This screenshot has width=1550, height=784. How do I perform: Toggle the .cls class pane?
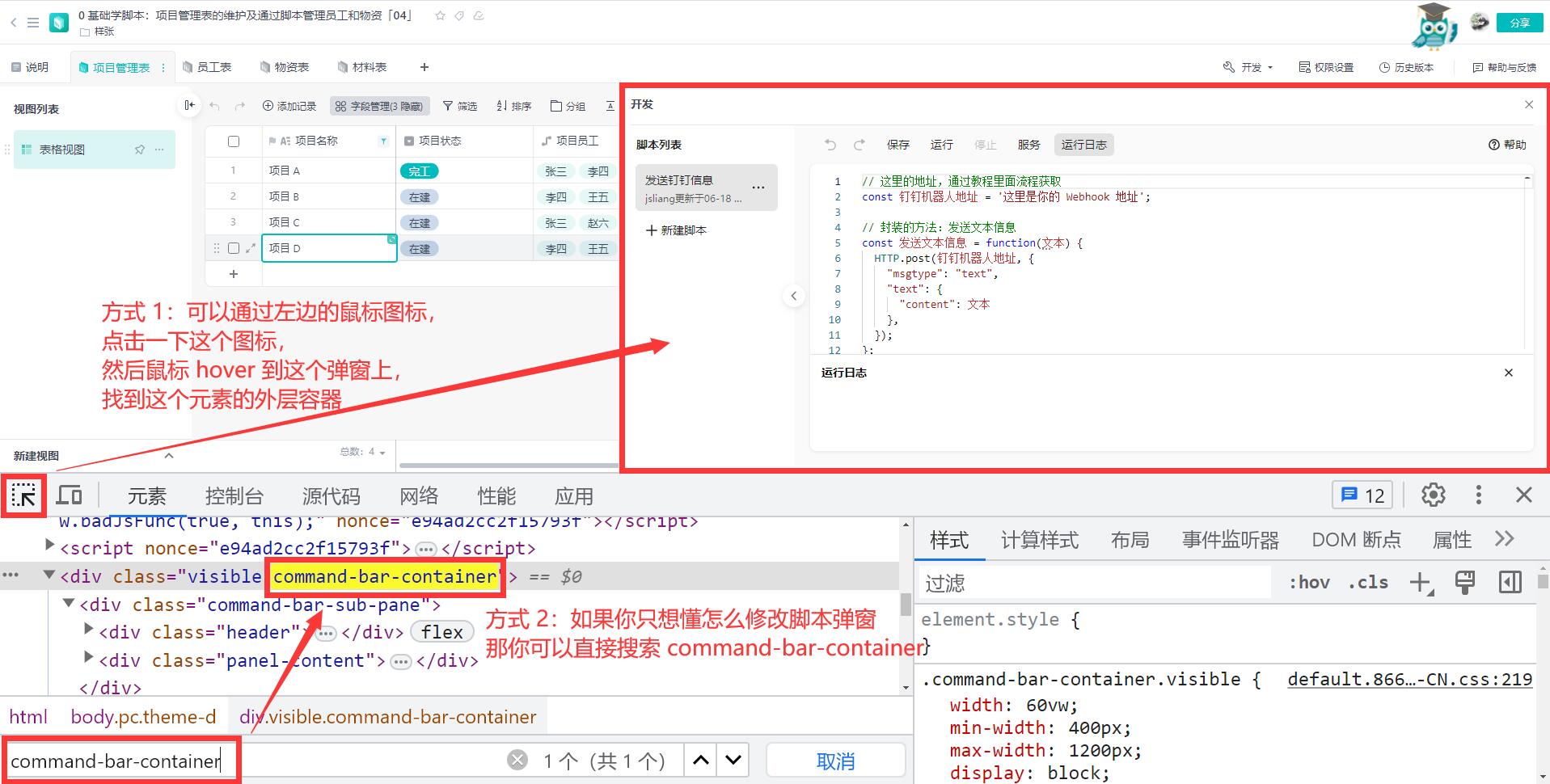pyautogui.click(x=1368, y=582)
